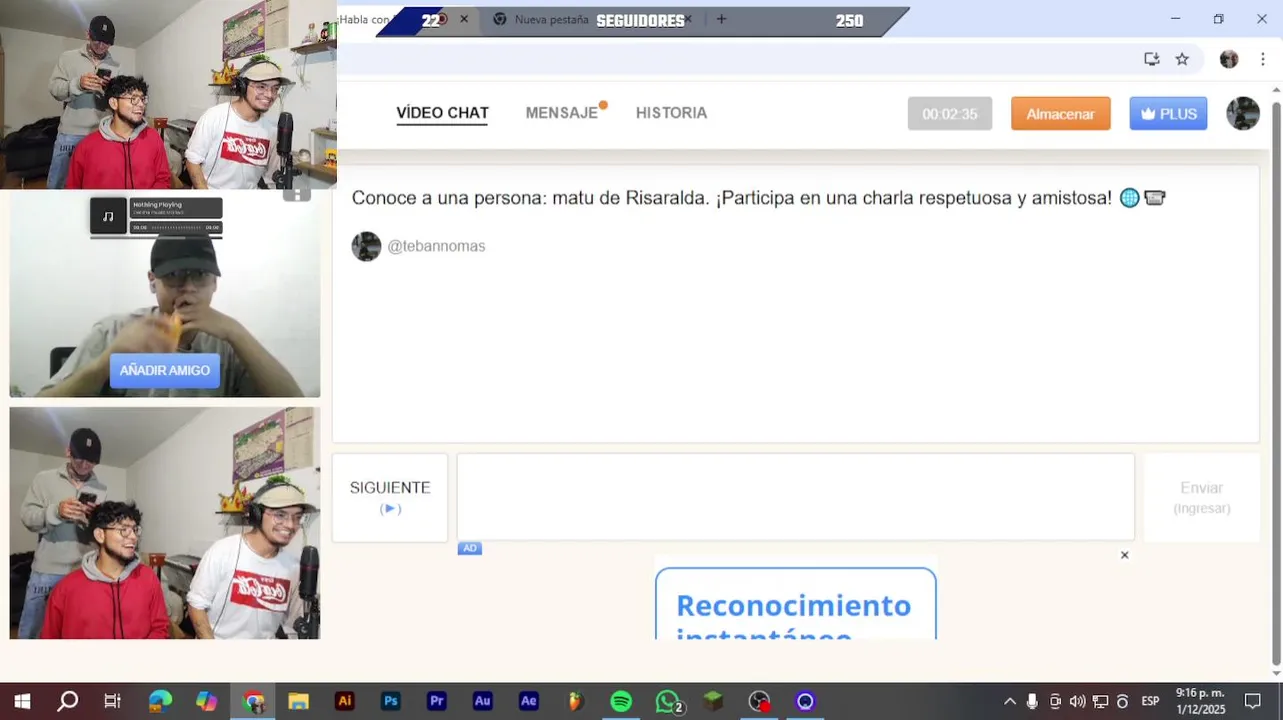Click the 00:02:35 timer button
Screen dimensions: 1283x720
coord(949,114)
